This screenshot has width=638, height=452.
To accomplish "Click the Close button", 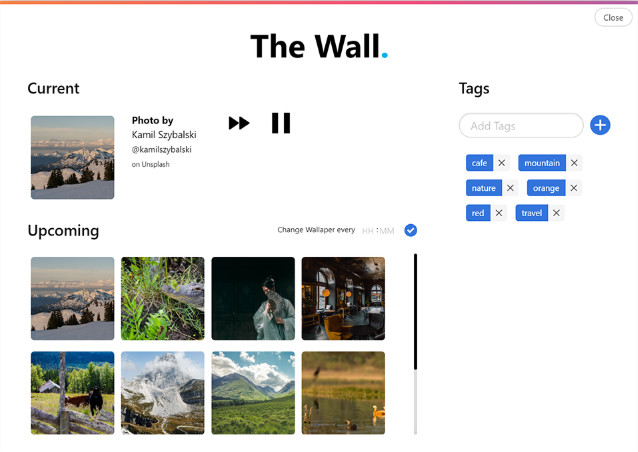I will (x=613, y=17).
